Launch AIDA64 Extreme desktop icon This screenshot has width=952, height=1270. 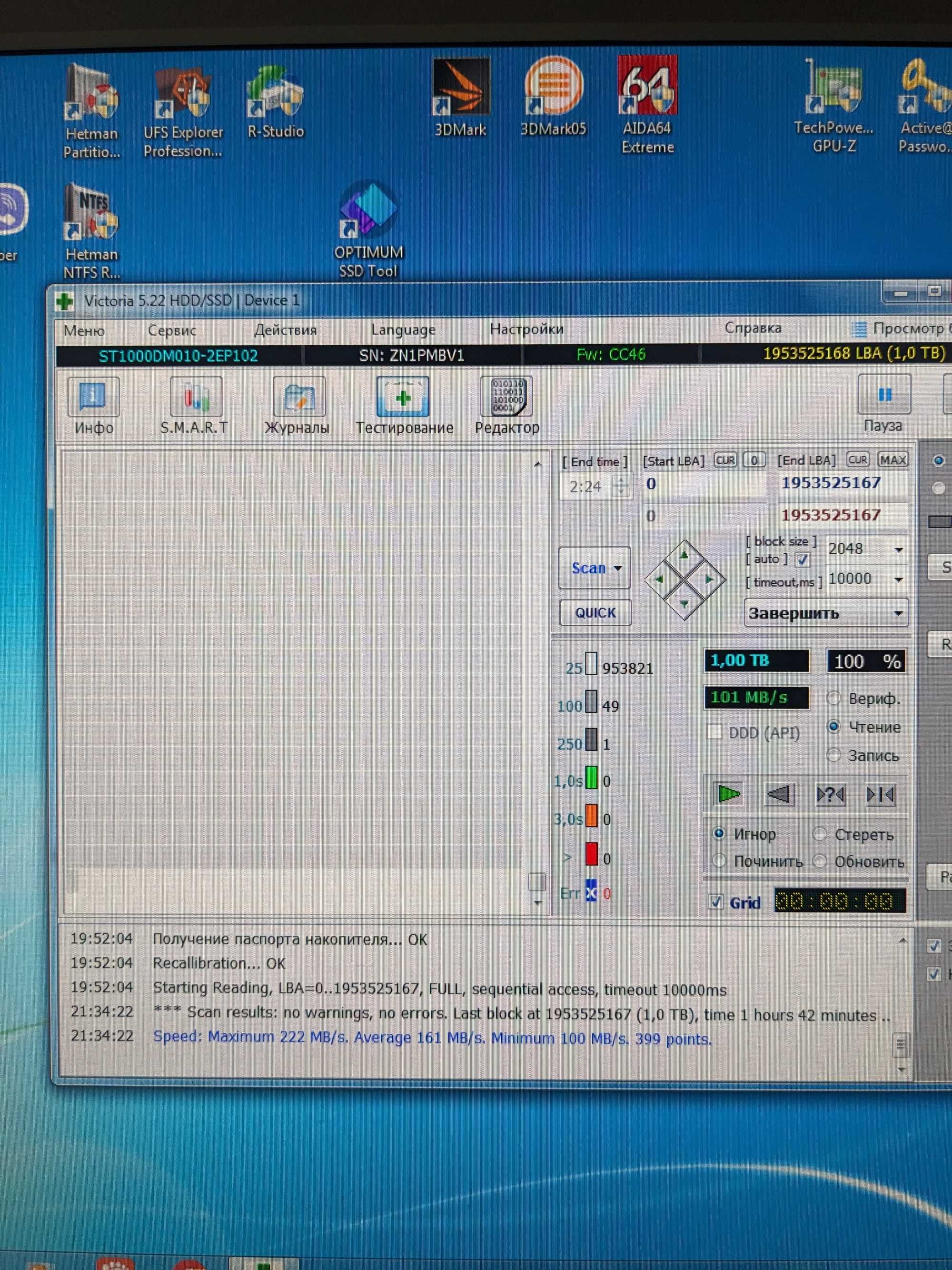click(647, 104)
